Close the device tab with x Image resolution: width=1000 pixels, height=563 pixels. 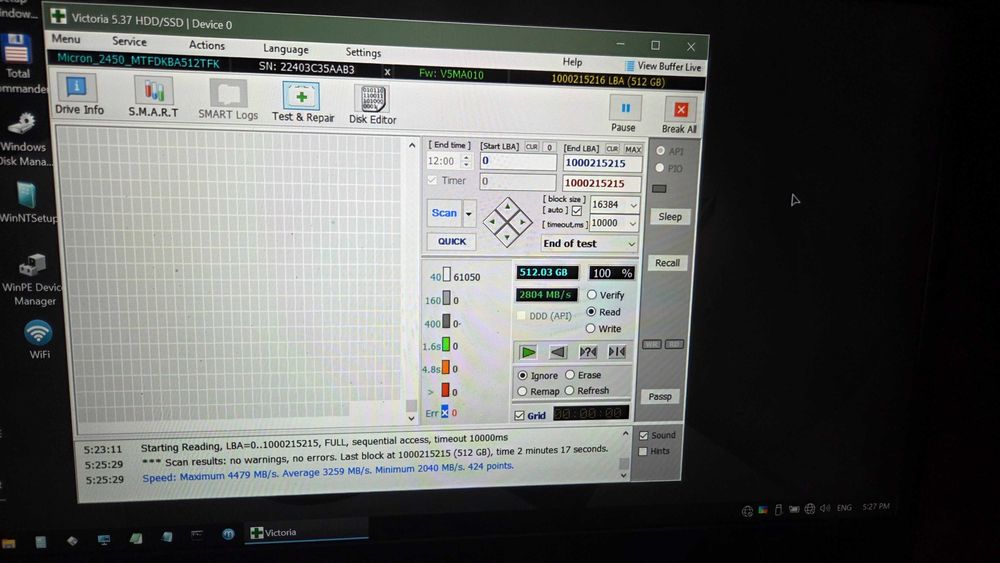click(x=387, y=71)
